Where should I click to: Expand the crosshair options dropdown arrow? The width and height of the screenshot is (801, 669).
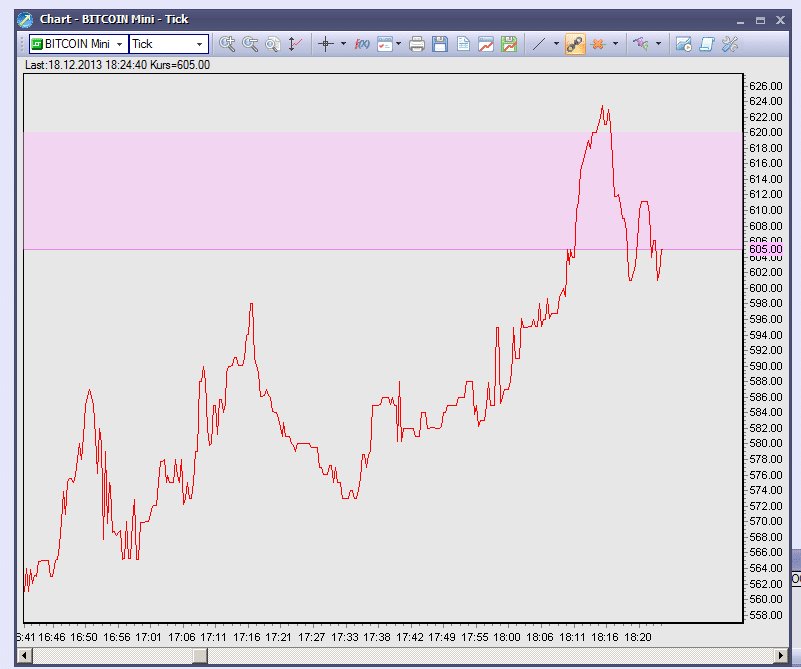tap(343, 44)
